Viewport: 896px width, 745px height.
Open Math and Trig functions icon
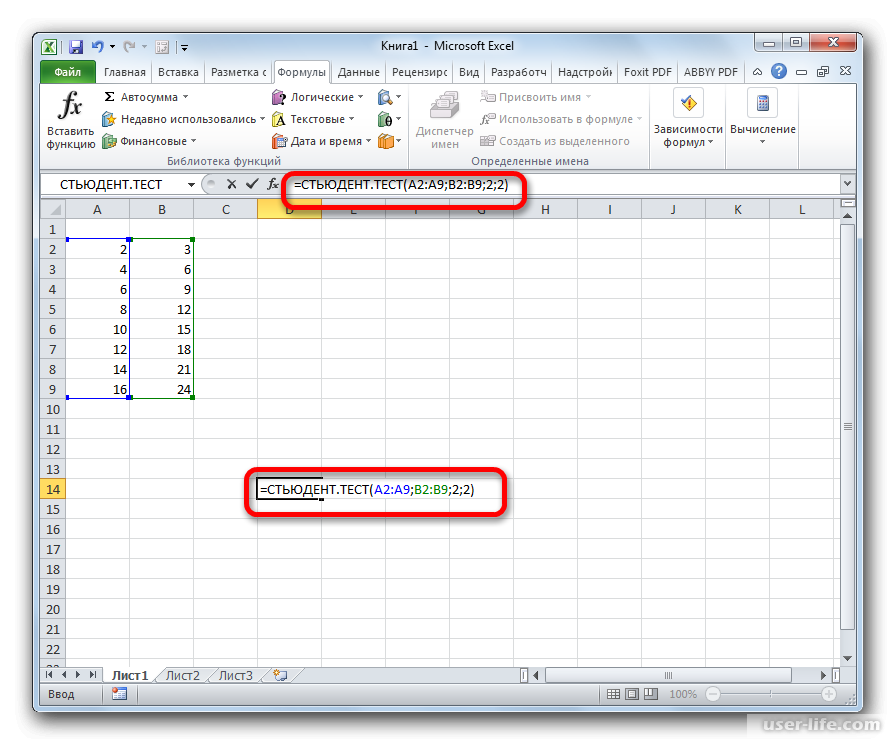click(x=385, y=119)
